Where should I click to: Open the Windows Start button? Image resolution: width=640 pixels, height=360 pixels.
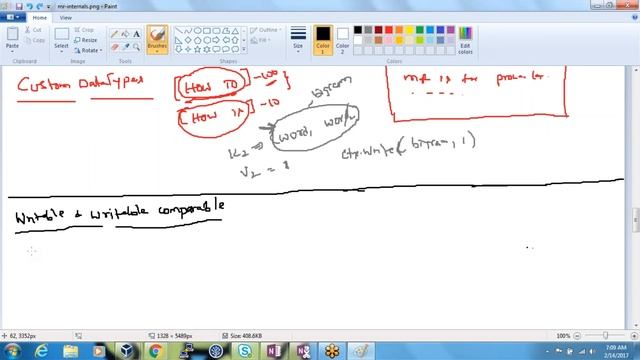[12, 351]
